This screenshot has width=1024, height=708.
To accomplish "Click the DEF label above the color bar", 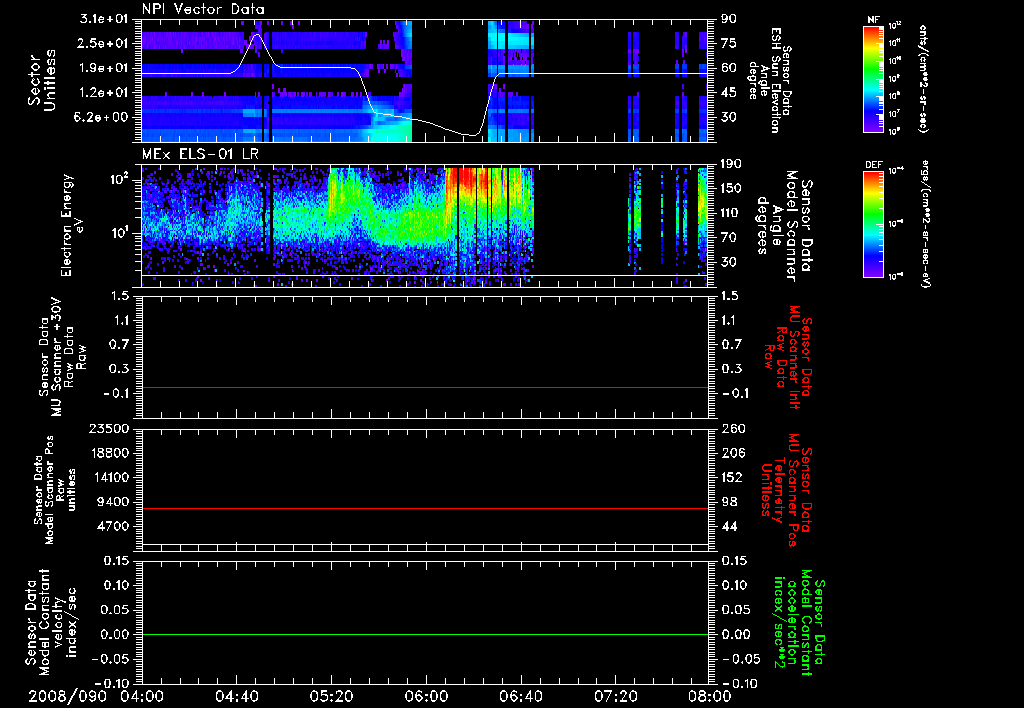I will 873,165.
